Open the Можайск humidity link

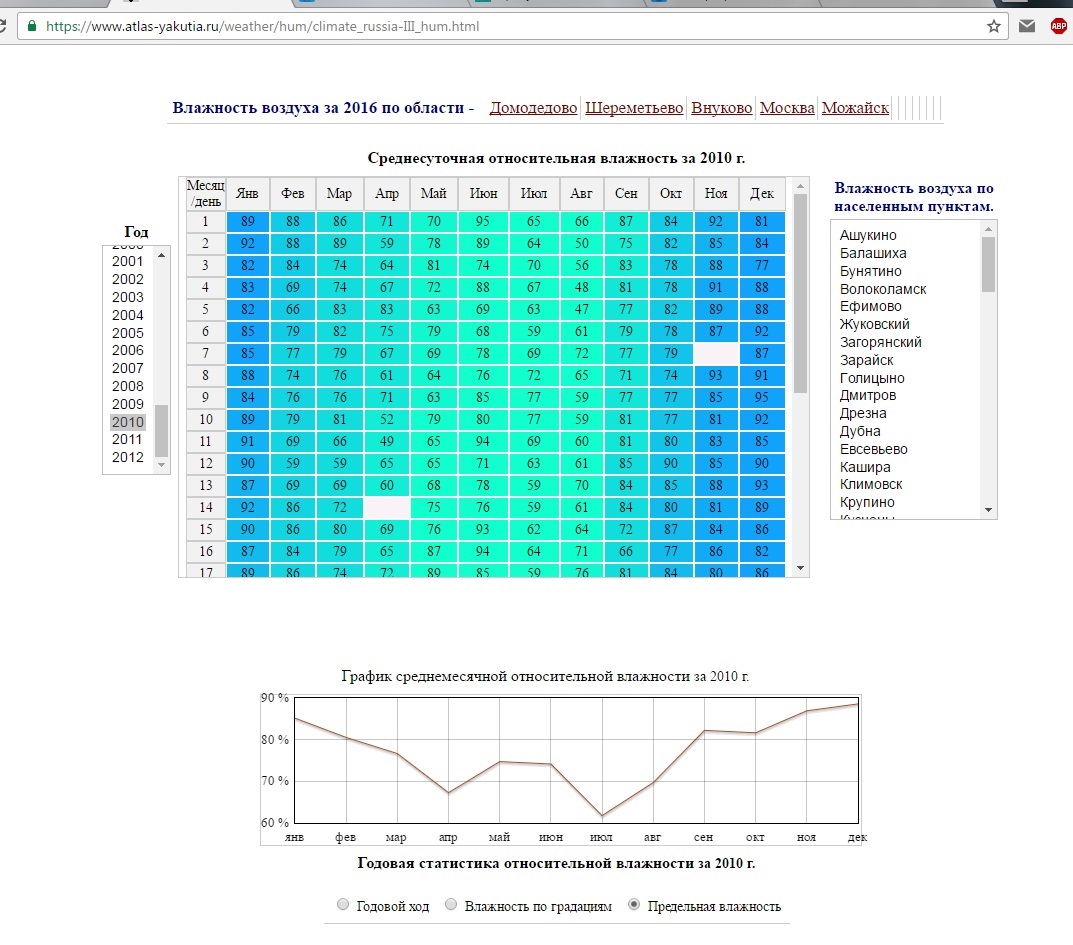(855, 108)
